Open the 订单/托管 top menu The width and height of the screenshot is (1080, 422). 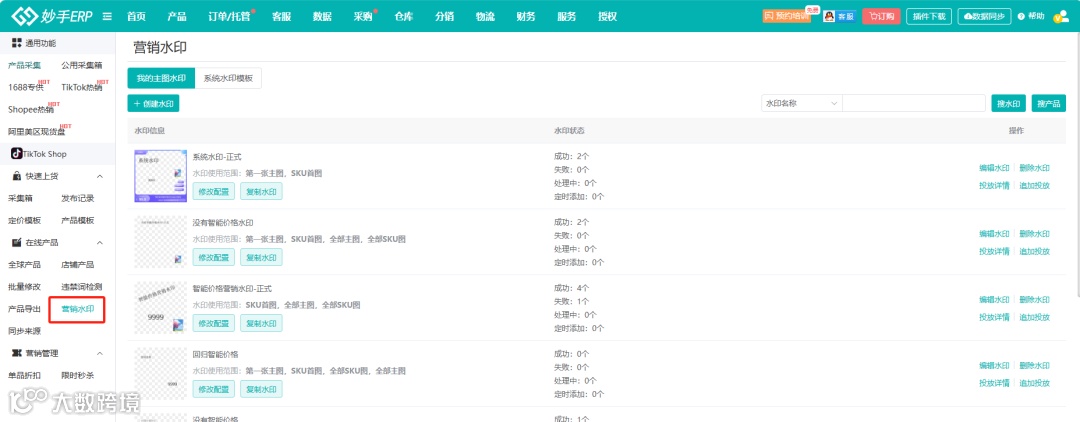pos(229,17)
